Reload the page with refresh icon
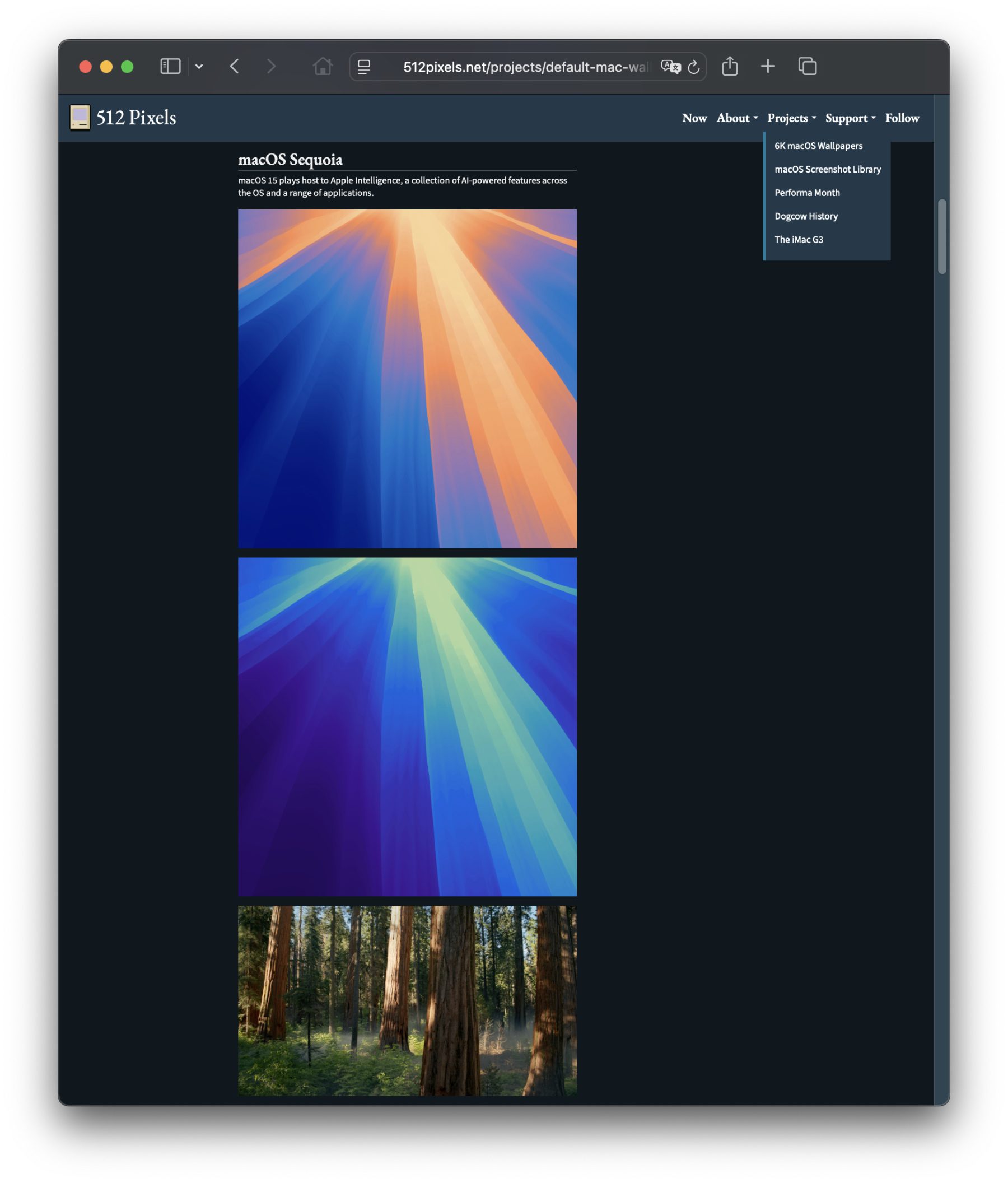This screenshot has width=1008, height=1183. click(x=693, y=67)
